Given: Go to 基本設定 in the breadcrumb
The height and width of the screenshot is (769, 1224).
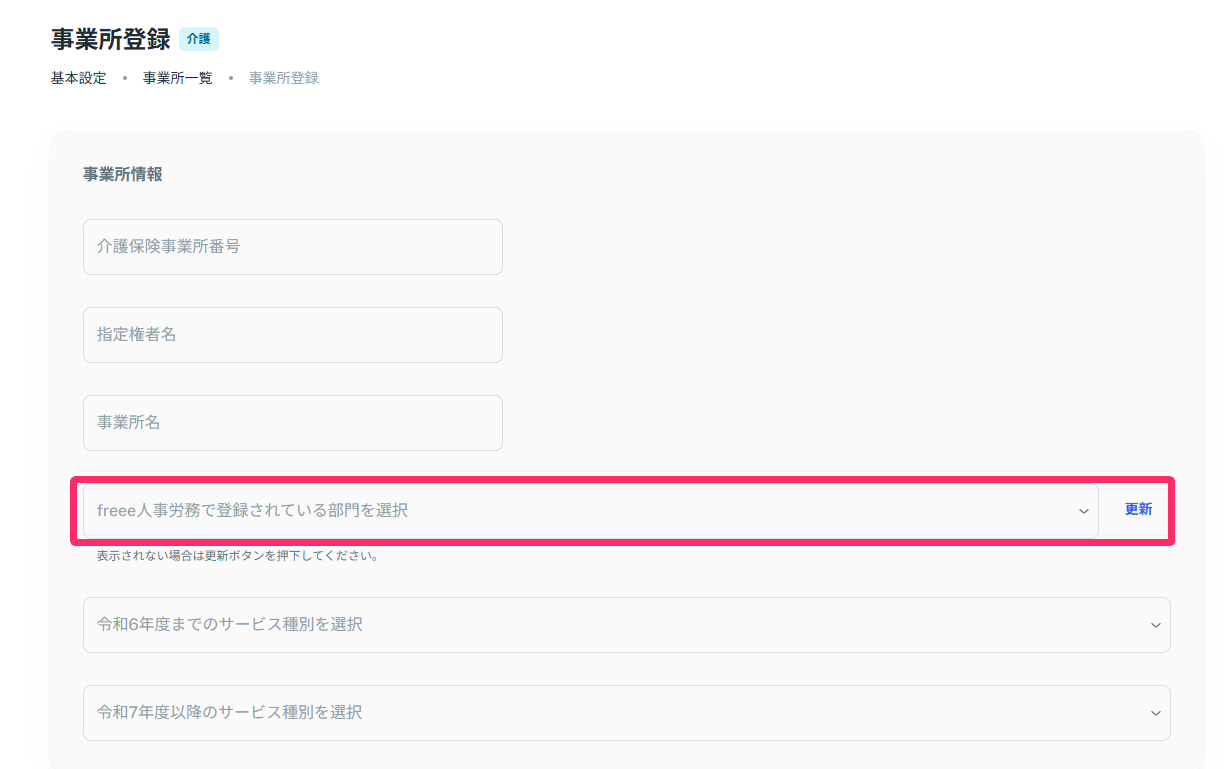Looking at the screenshot, I should (78, 78).
